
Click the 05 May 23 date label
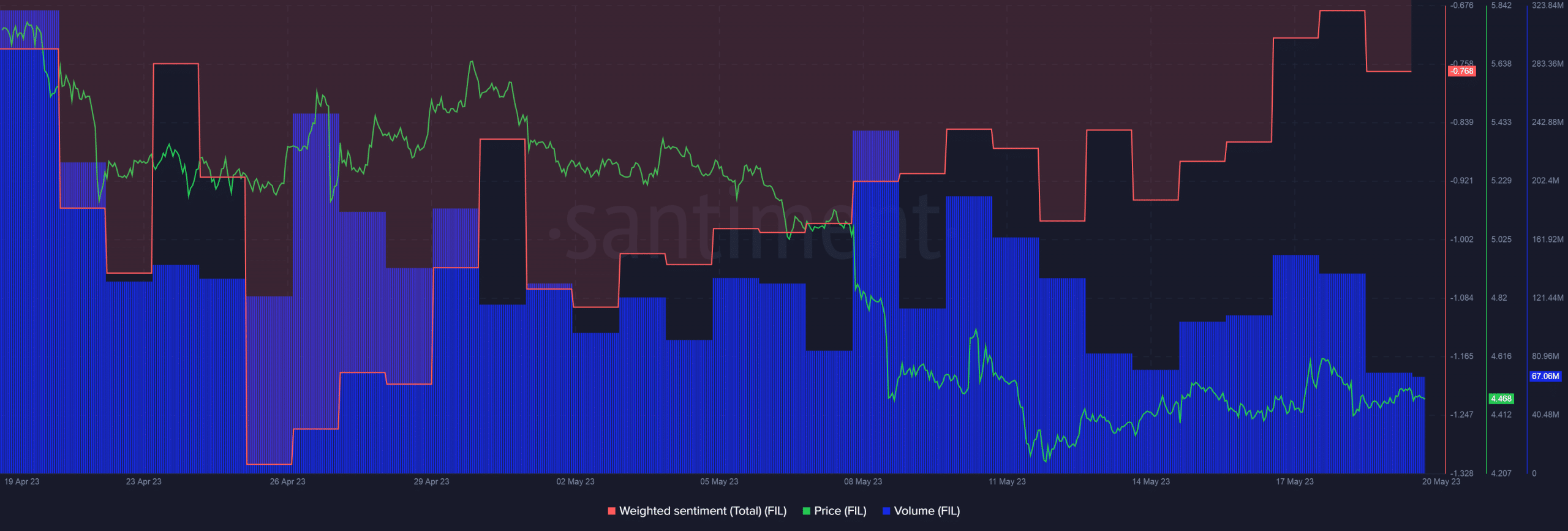tap(719, 481)
